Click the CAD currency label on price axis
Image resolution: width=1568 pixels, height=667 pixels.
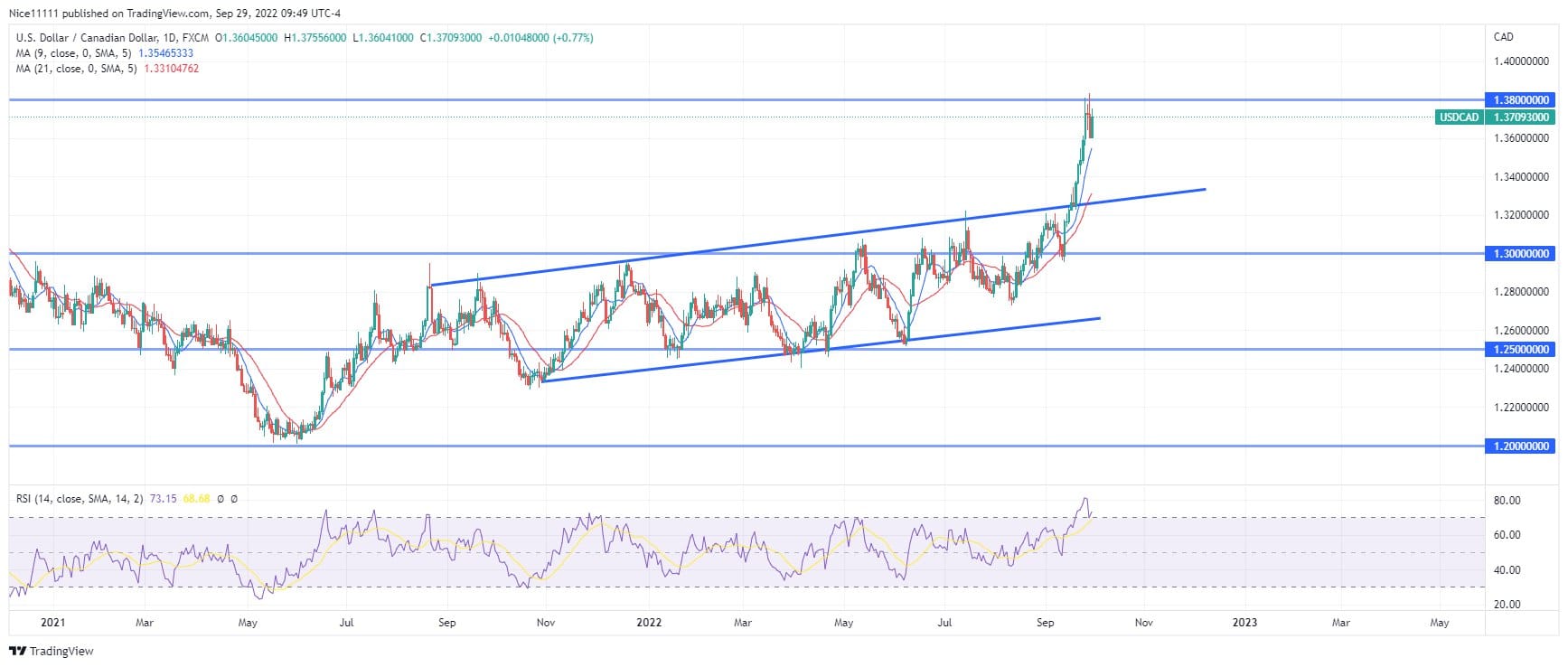pyautogui.click(x=1503, y=37)
